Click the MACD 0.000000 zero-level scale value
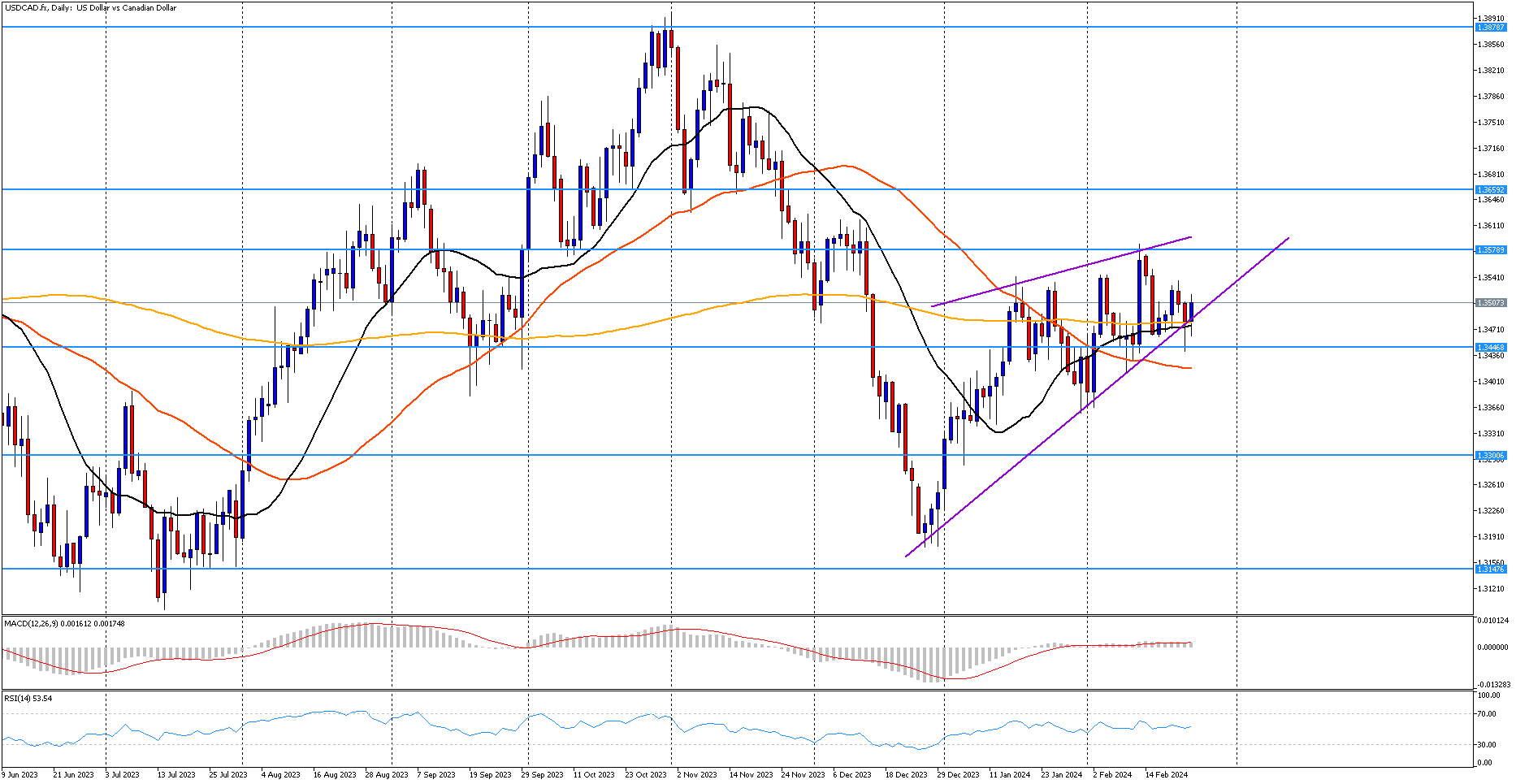This screenshot has height=784, width=1516. [x=1492, y=648]
